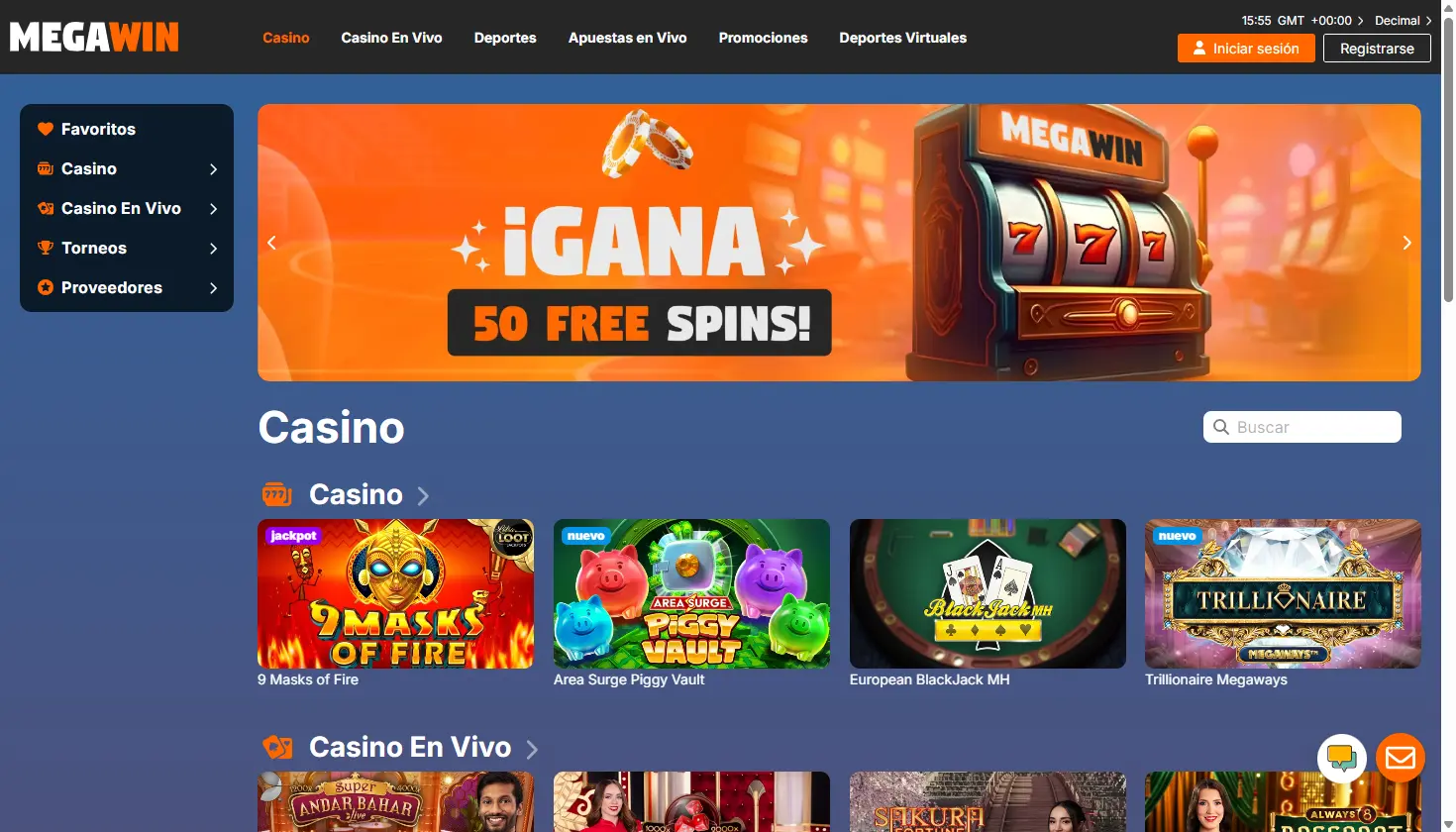Open the 9 Masks of Fire game thumbnail
1456x832 pixels.
click(x=395, y=593)
